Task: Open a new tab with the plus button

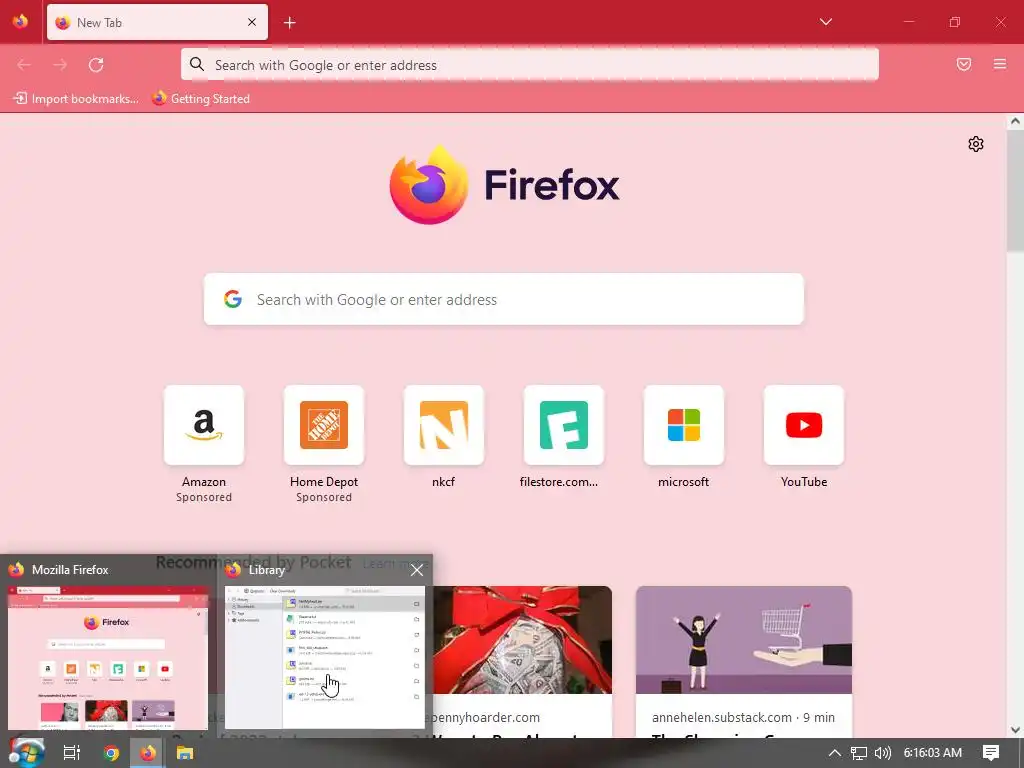Action: (x=290, y=23)
